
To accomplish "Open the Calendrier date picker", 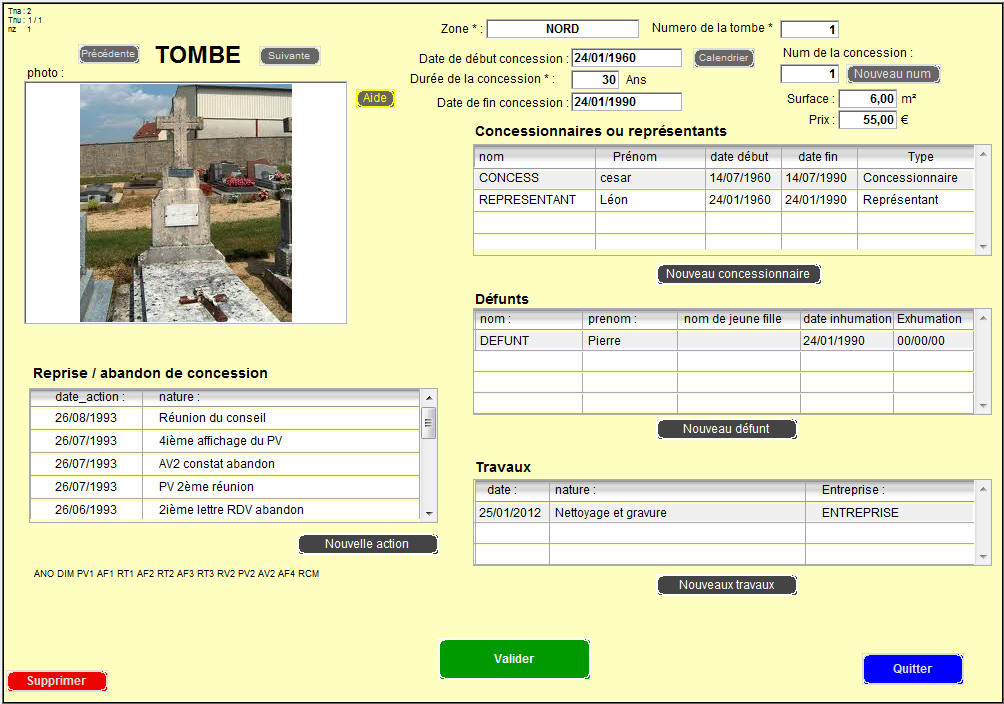I will coord(723,58).
